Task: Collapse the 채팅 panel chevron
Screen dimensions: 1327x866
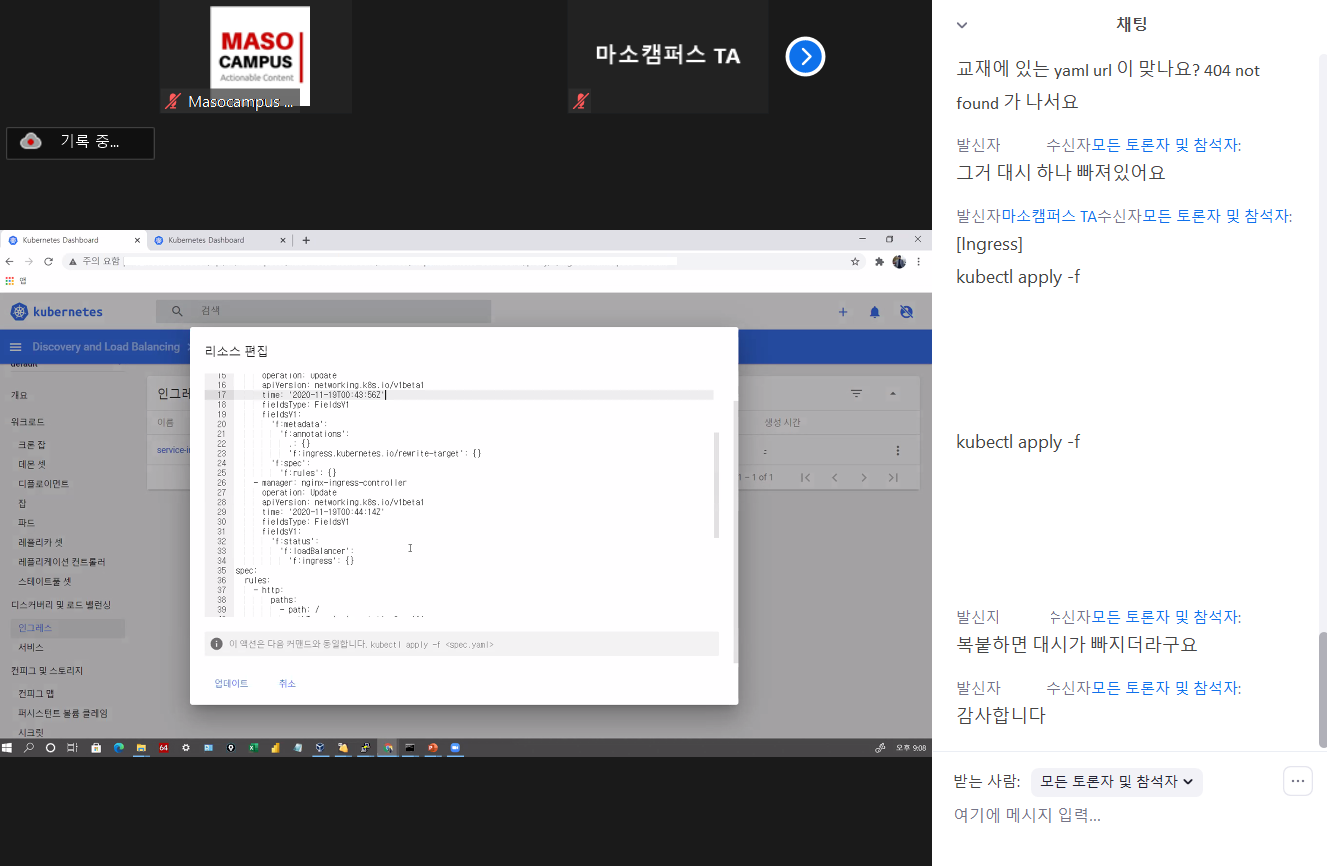Action: click(962, 25)
